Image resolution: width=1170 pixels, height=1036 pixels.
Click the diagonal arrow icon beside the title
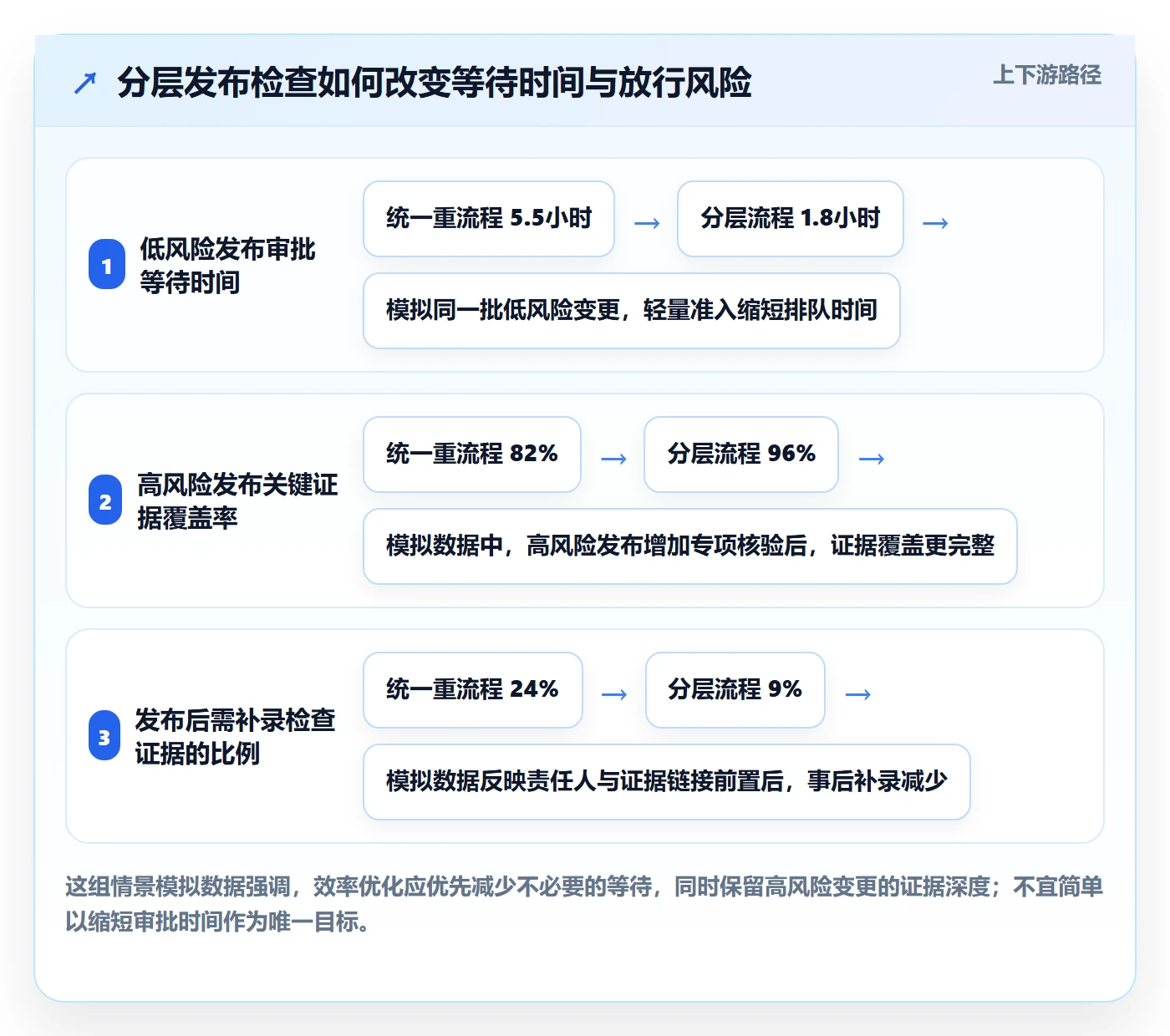click(85, 83)
